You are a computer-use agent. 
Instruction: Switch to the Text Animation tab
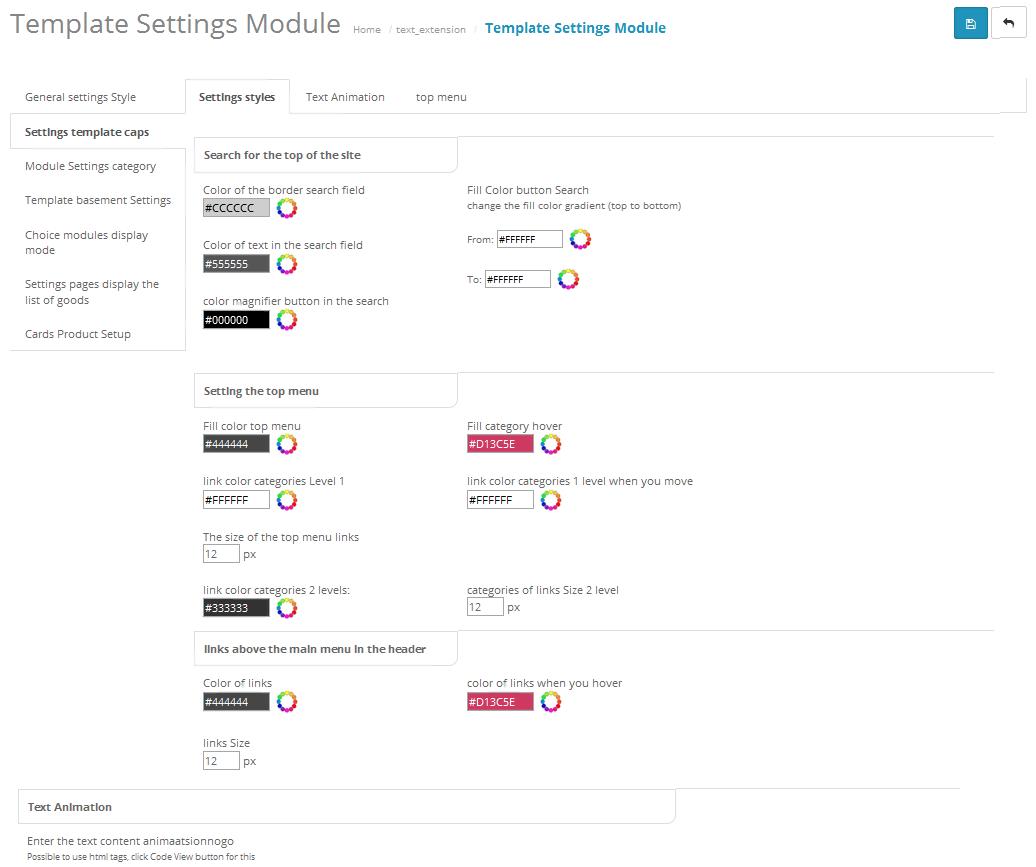pos(345,97)
